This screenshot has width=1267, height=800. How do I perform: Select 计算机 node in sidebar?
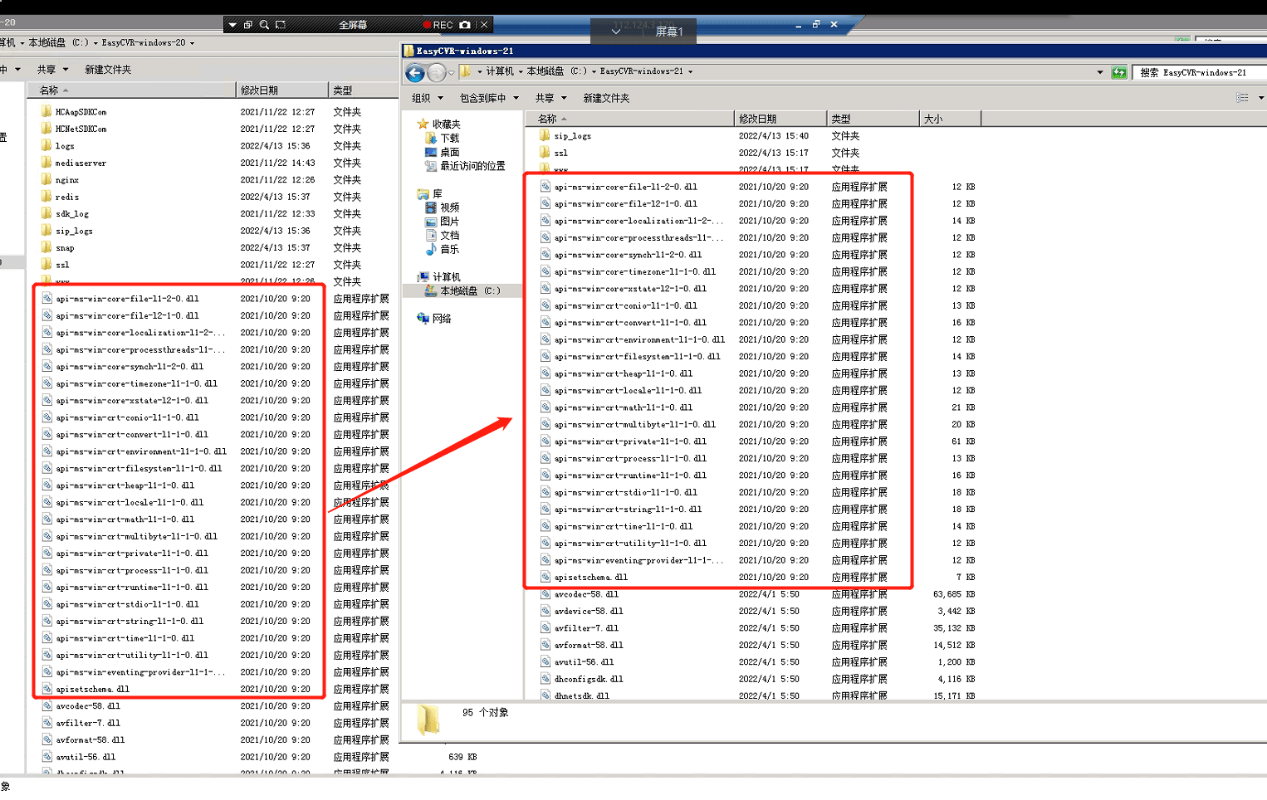coord(439,277)
